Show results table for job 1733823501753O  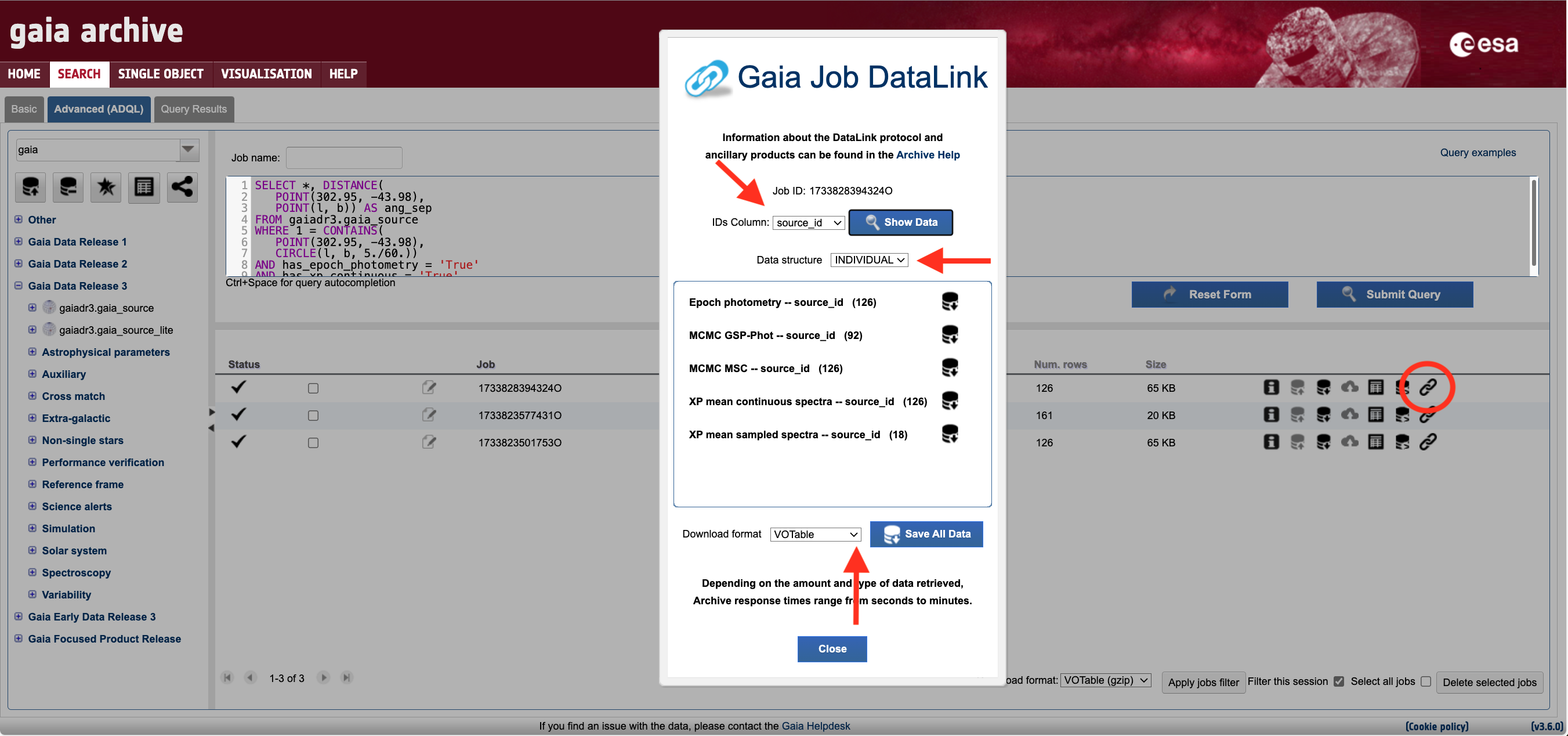(x=1375, y=442)
